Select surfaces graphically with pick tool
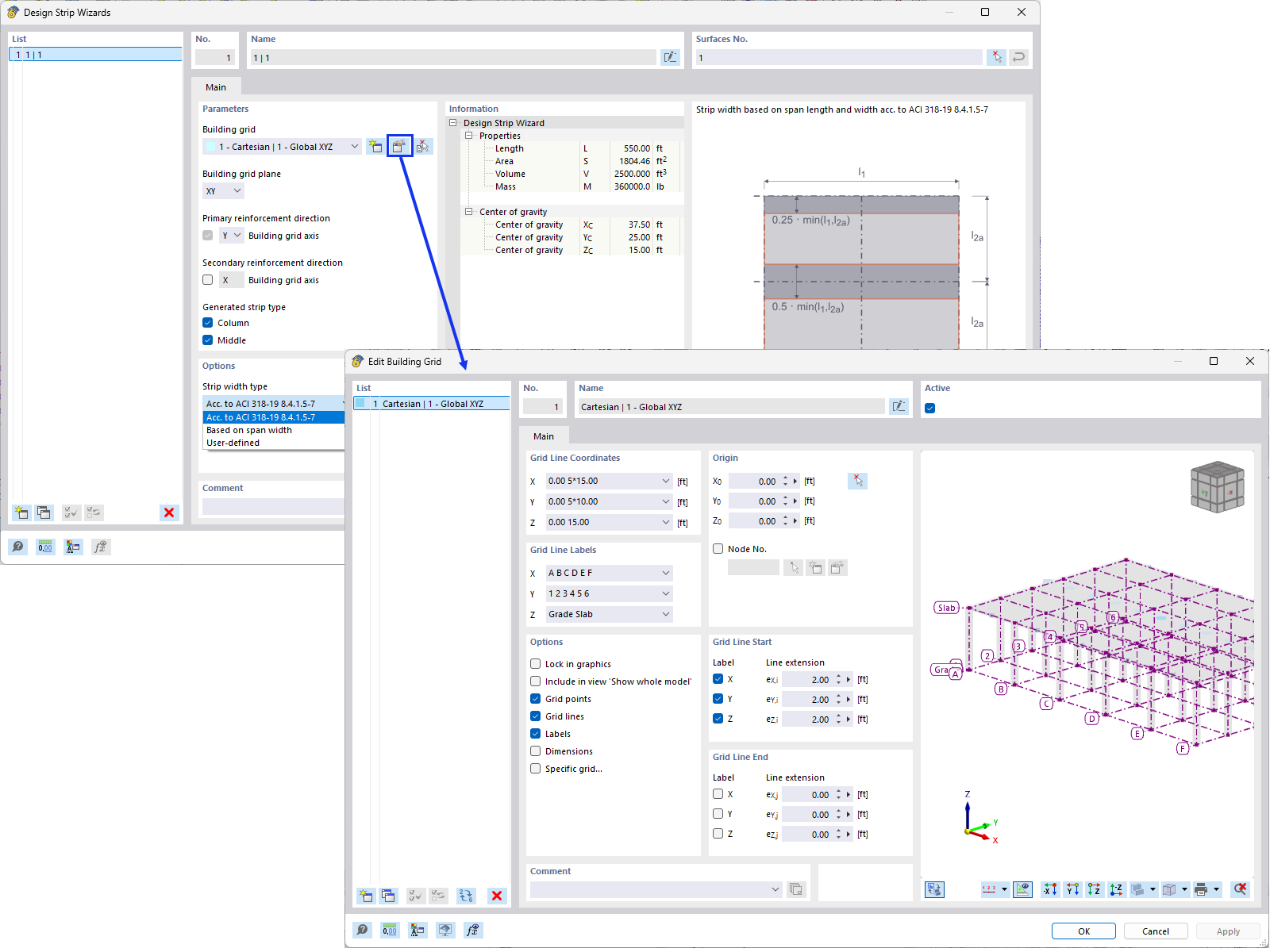The image size is (1270, 952). pyautogui.click(x=996, y=57)
